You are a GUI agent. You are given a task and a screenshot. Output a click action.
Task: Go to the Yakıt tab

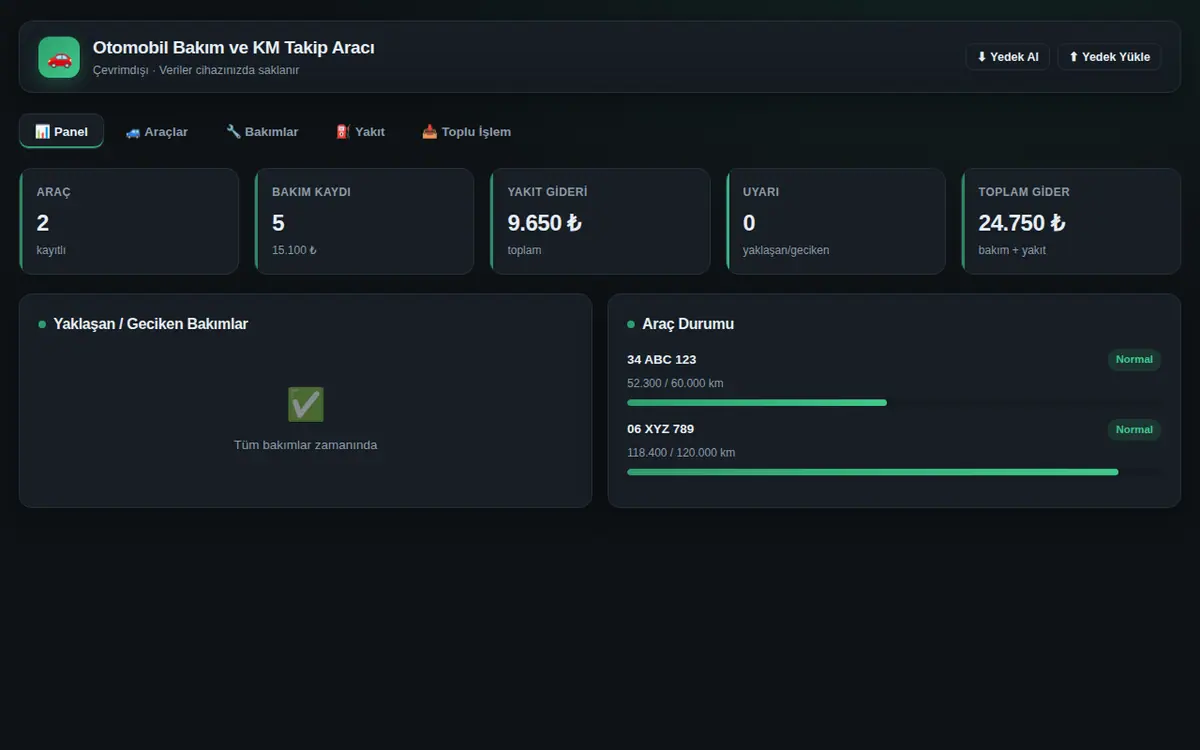(x=360, y=131)
